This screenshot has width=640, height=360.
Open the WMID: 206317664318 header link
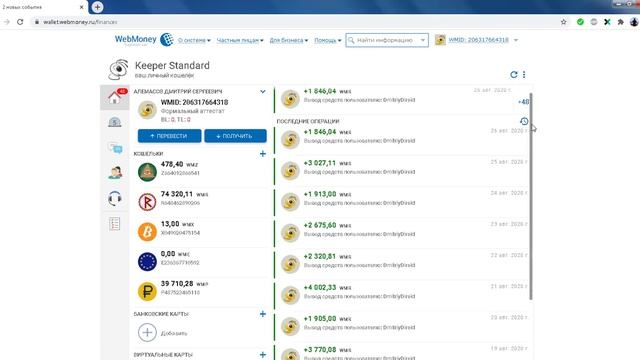(x=478, y=40)
